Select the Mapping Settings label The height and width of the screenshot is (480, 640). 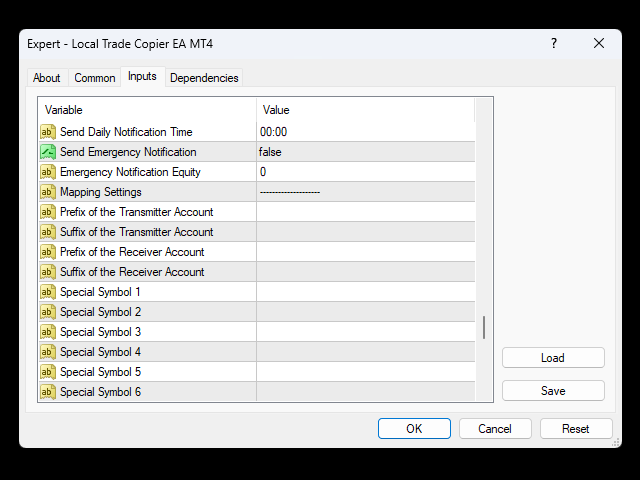tap(101, 192)
